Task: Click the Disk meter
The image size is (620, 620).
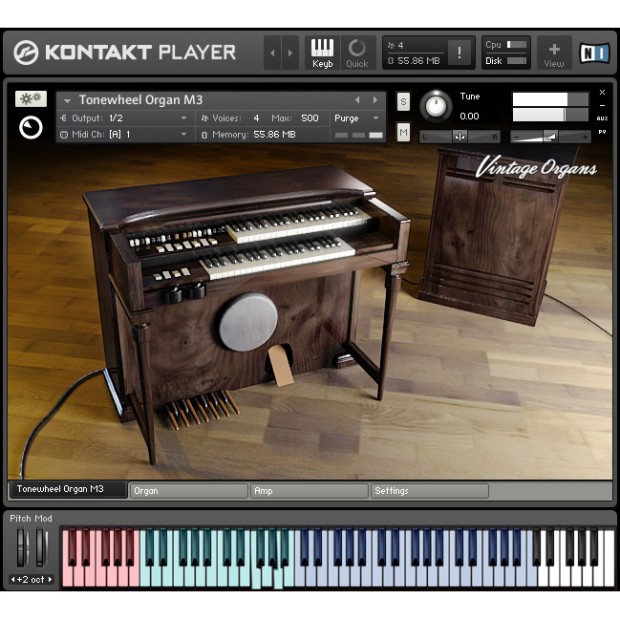Action: click(x=516, y=60)
